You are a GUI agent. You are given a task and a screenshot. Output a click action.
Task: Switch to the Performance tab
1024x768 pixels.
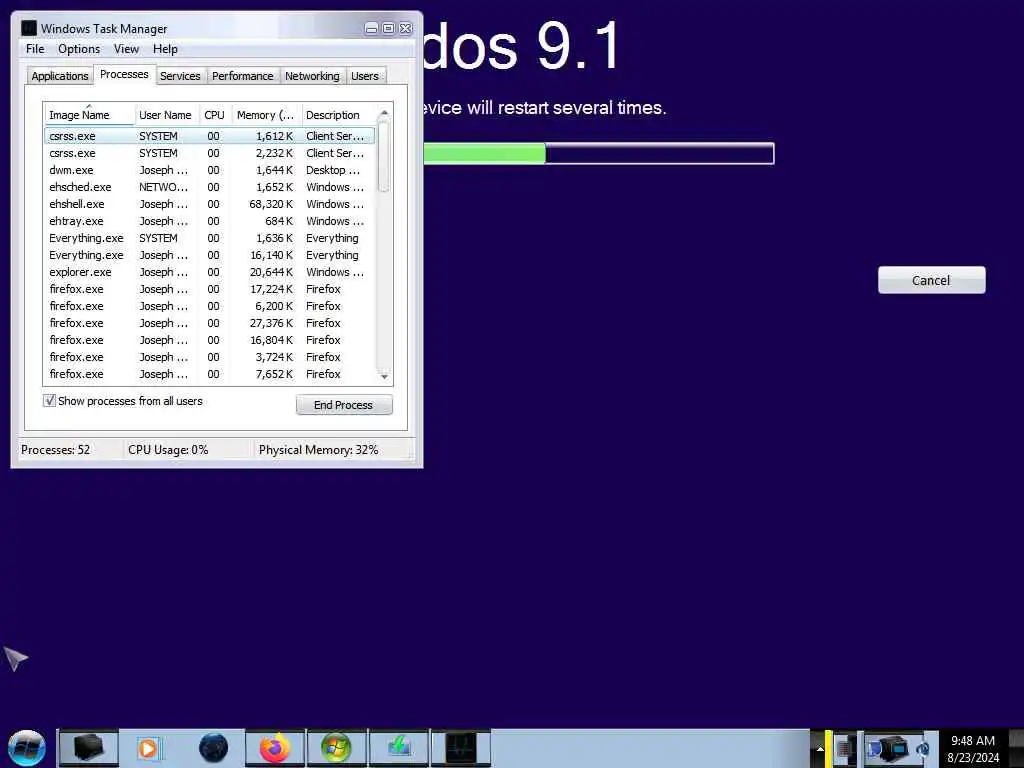pos(242,76)
